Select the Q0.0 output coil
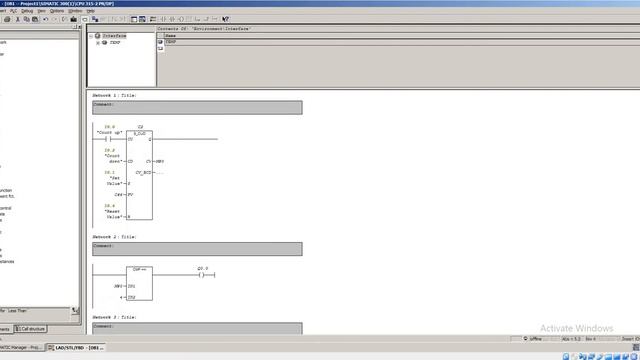Viewport: 640px width, 360px height. click(x=201, y=275)
